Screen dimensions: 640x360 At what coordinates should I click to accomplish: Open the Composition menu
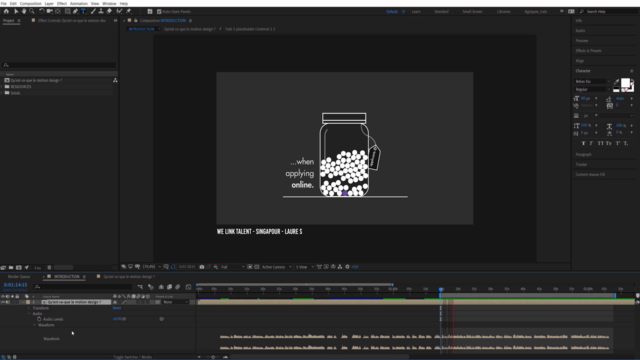pyautogui.click(x=31, y=3)
